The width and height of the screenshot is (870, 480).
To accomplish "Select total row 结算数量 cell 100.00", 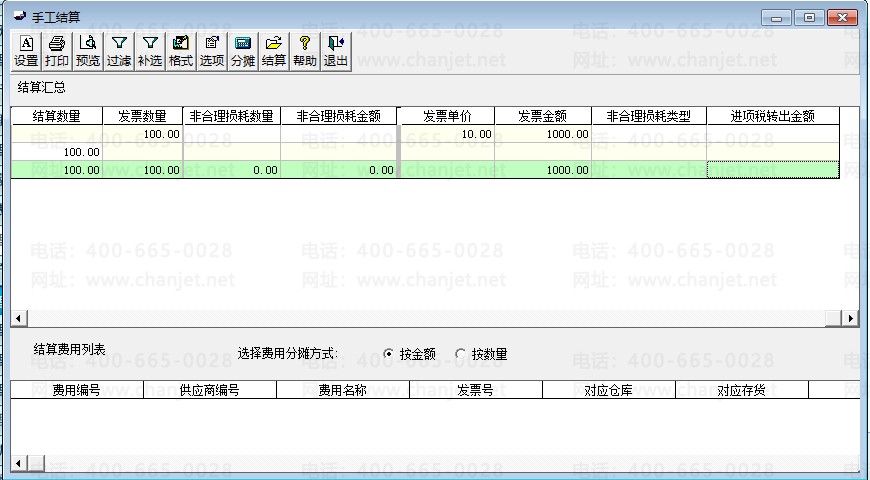I will [57, 170].
